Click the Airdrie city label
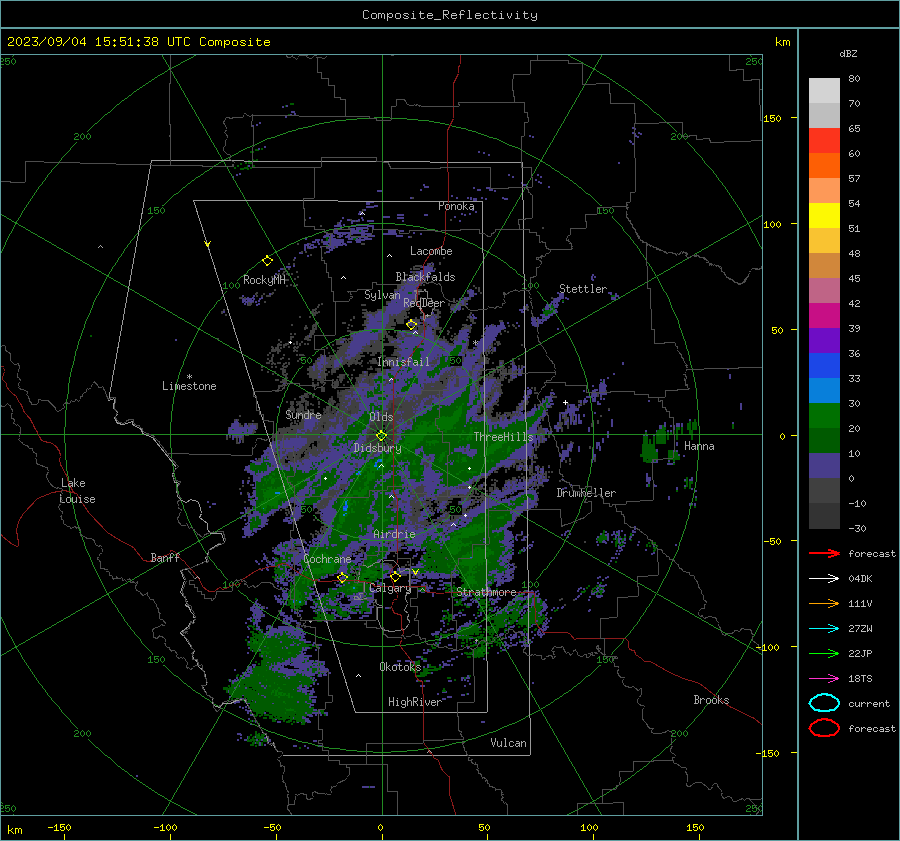Image resolution: width=900 pixels, height=841 pixels. pyautogui.click(x=394, y=534)
